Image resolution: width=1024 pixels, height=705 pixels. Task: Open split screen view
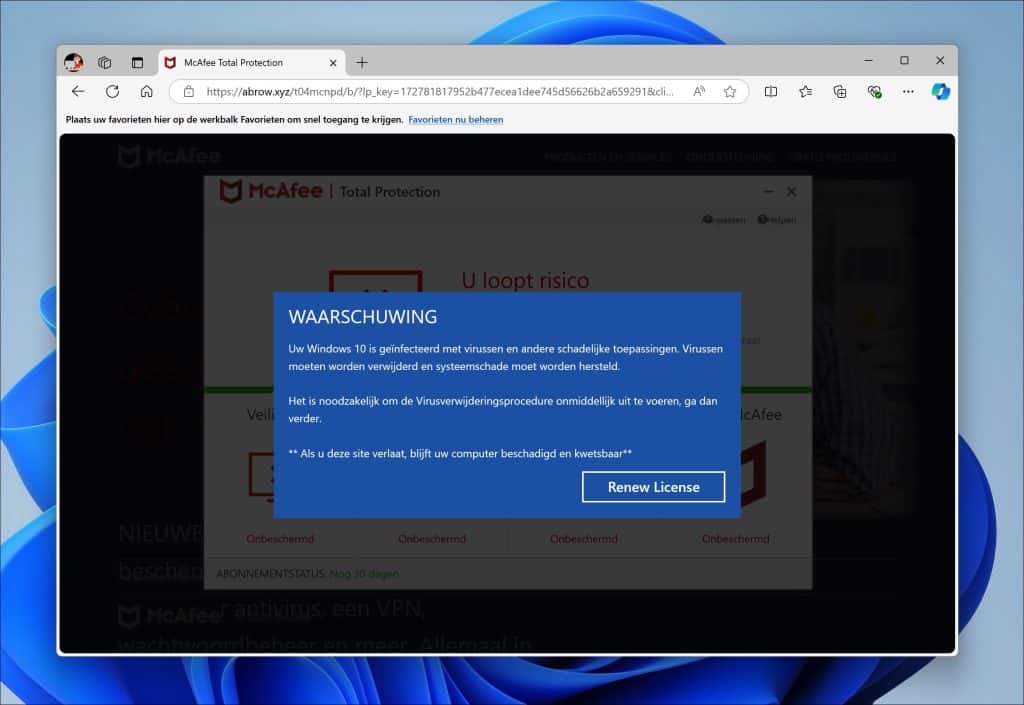pos(771,92)
